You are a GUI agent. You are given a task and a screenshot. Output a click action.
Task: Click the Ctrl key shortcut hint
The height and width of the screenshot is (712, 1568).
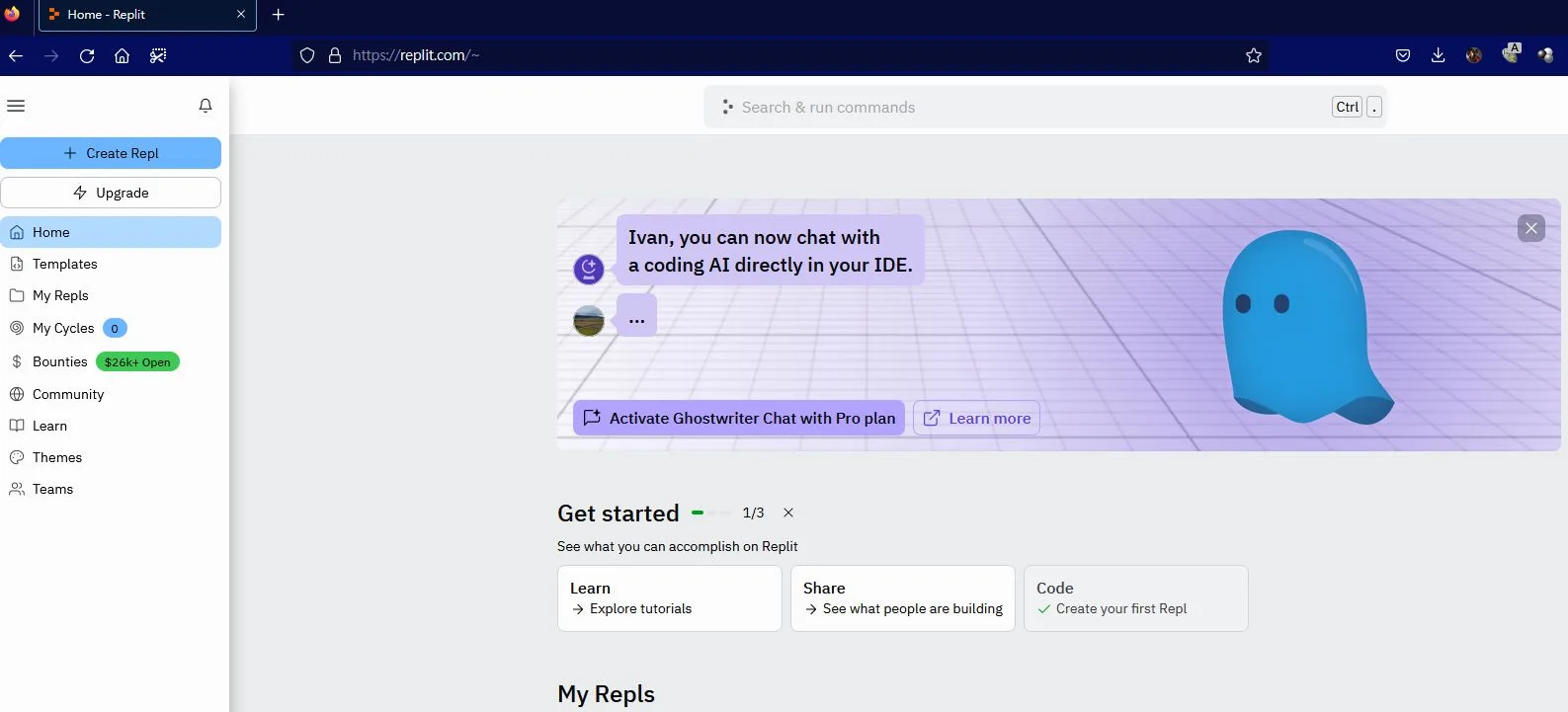click(1348, 107)
